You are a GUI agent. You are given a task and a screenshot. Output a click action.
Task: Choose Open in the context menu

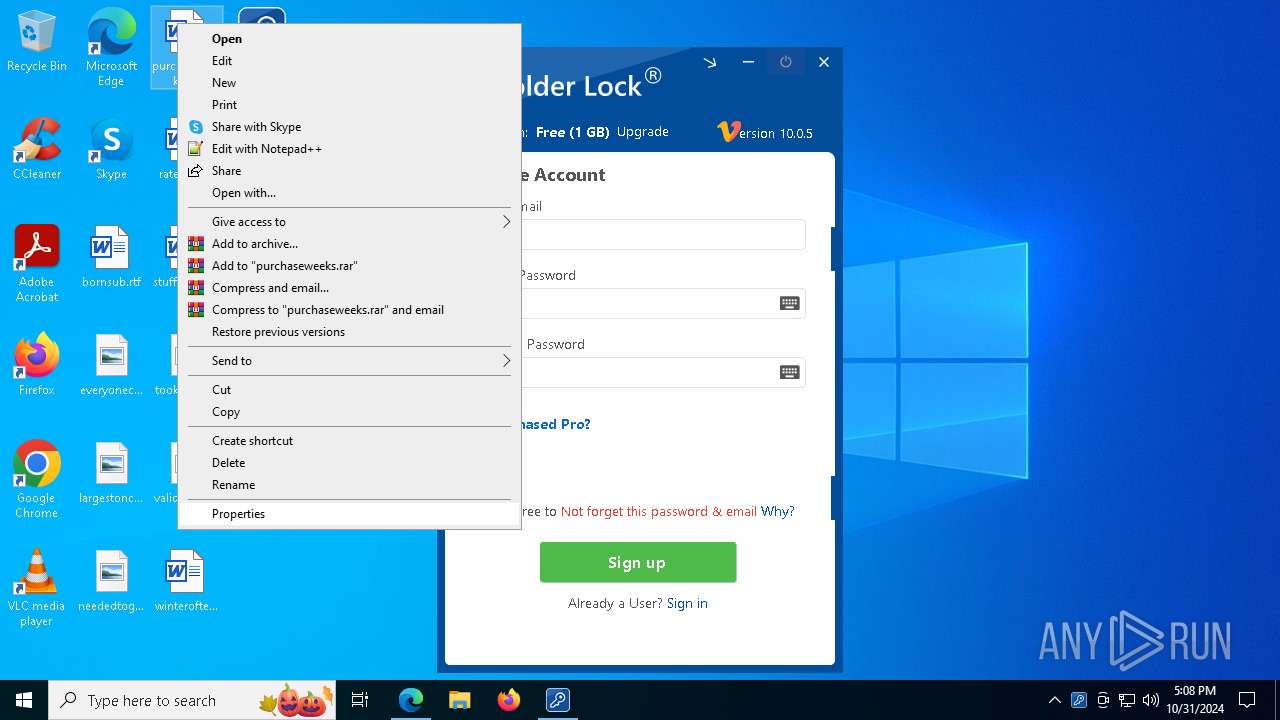point(349,39)
